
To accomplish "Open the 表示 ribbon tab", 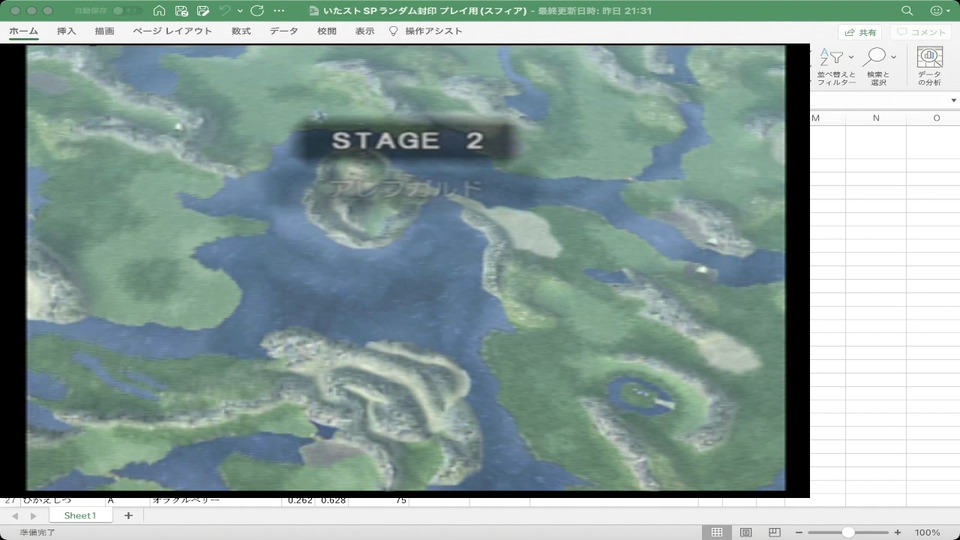I will coord(365,31).
